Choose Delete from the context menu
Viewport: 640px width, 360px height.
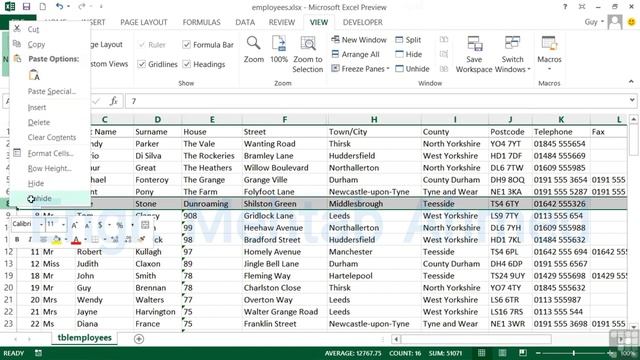50,122
